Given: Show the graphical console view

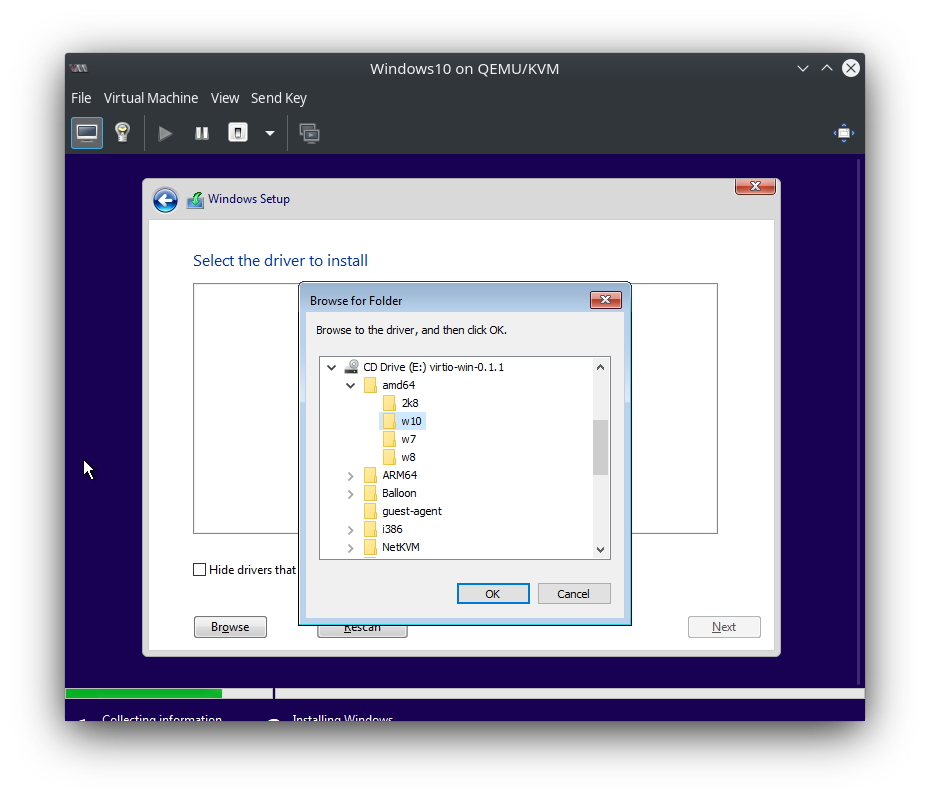Looking at the screenshot, I should tap(87, 133).
